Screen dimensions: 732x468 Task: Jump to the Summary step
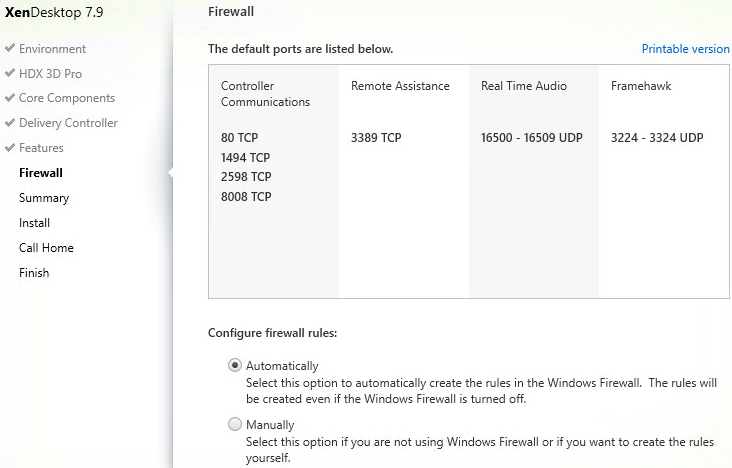(x=44, y=198)
